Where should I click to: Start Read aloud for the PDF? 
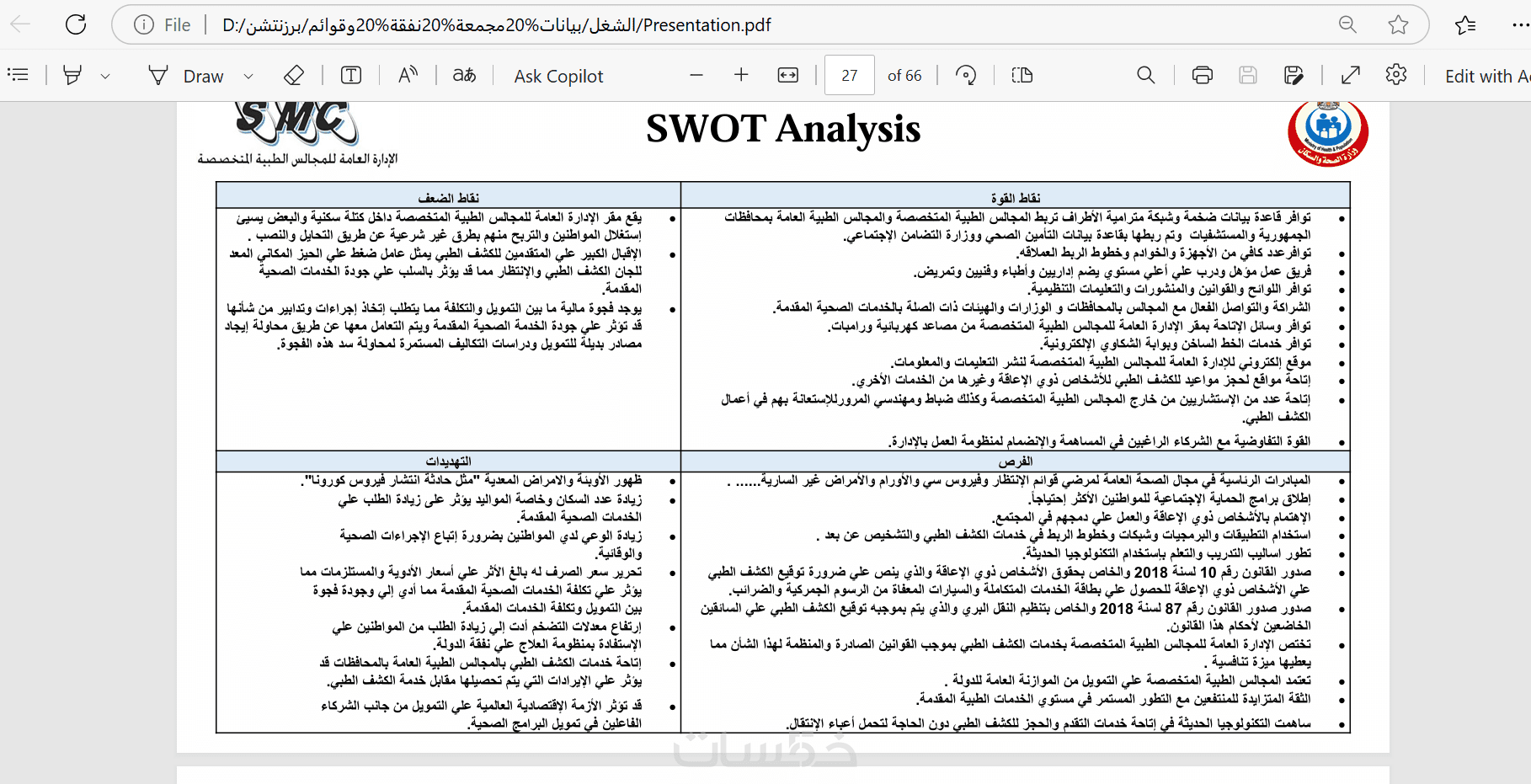point(408,75)
